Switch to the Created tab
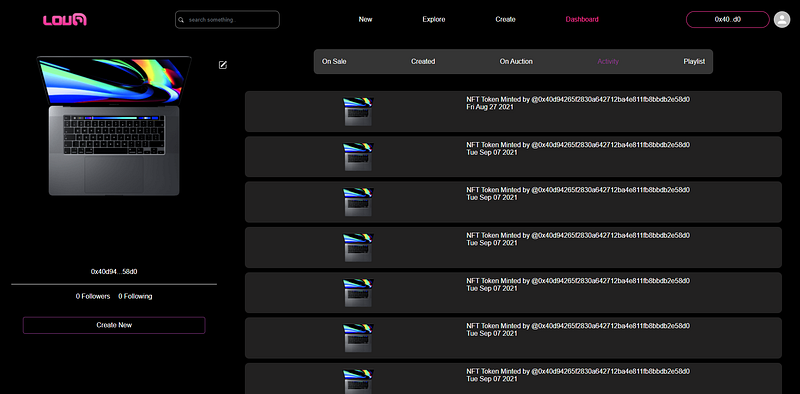 tap(423, 61)
